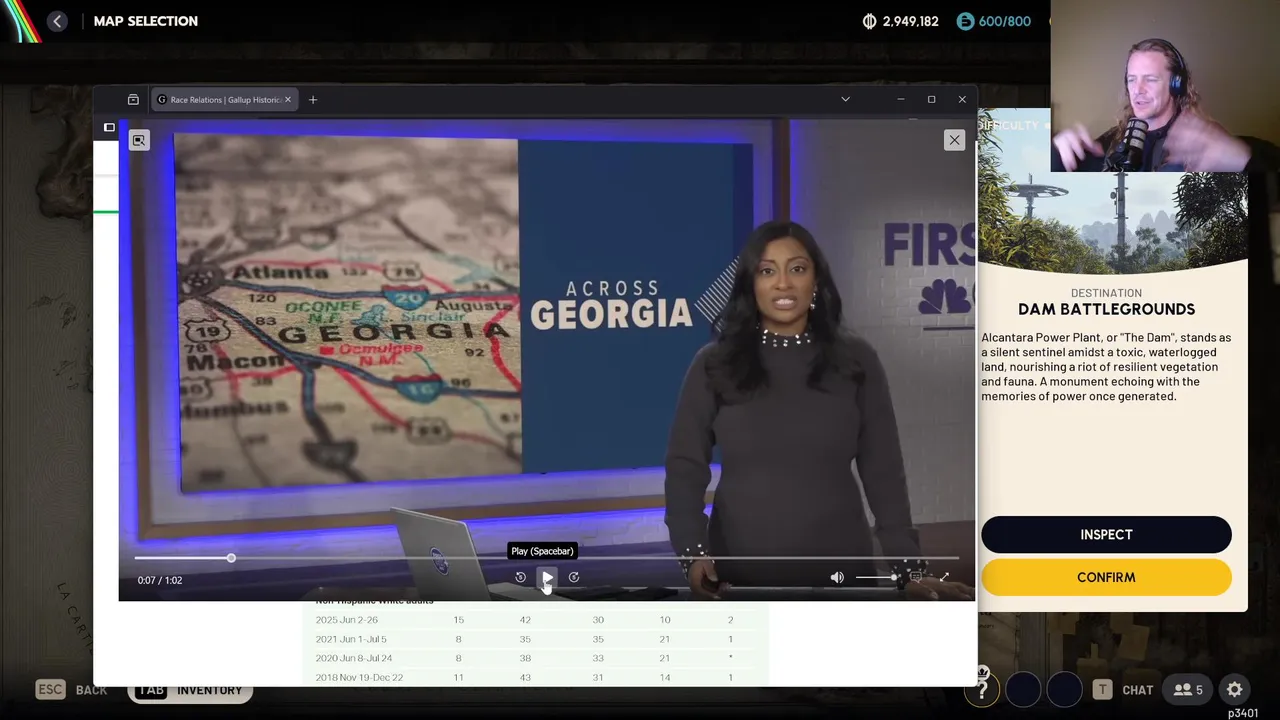Screen dimensions: 1280x720
Task: Click the value 38 in the 2020 row
Action: click(x=525, y=658)
